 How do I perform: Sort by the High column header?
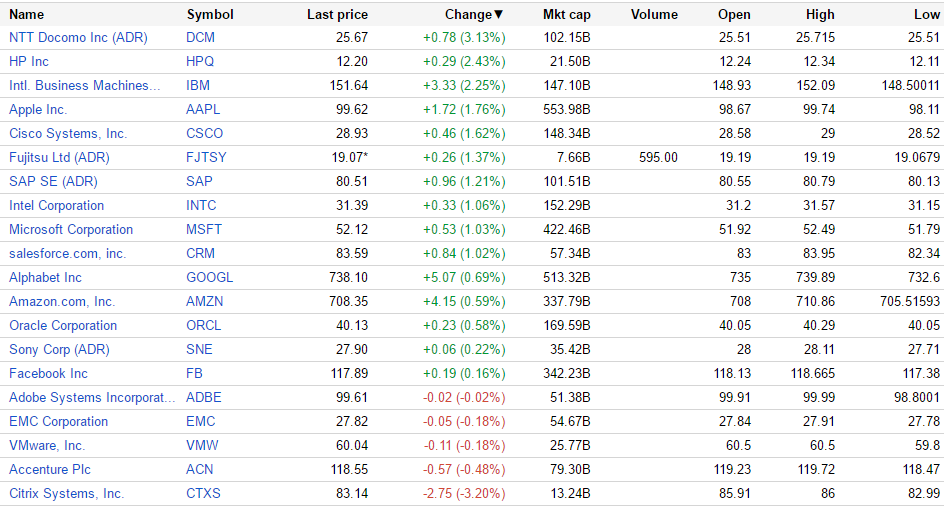820,15
